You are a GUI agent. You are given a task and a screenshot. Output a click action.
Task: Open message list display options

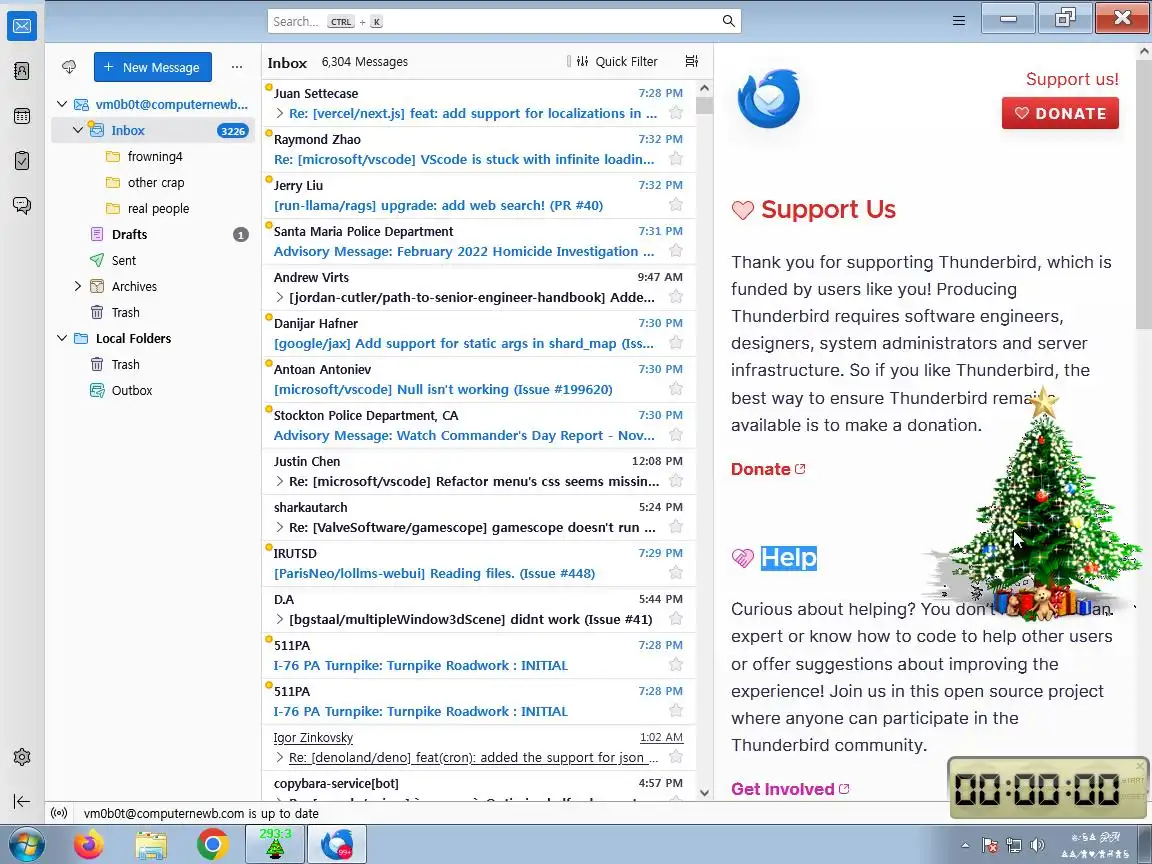[691, 61]
